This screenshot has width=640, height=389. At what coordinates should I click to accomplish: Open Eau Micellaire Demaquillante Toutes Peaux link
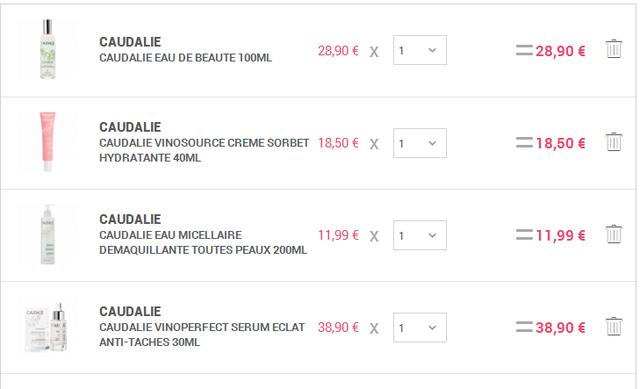tap(203, 242)
